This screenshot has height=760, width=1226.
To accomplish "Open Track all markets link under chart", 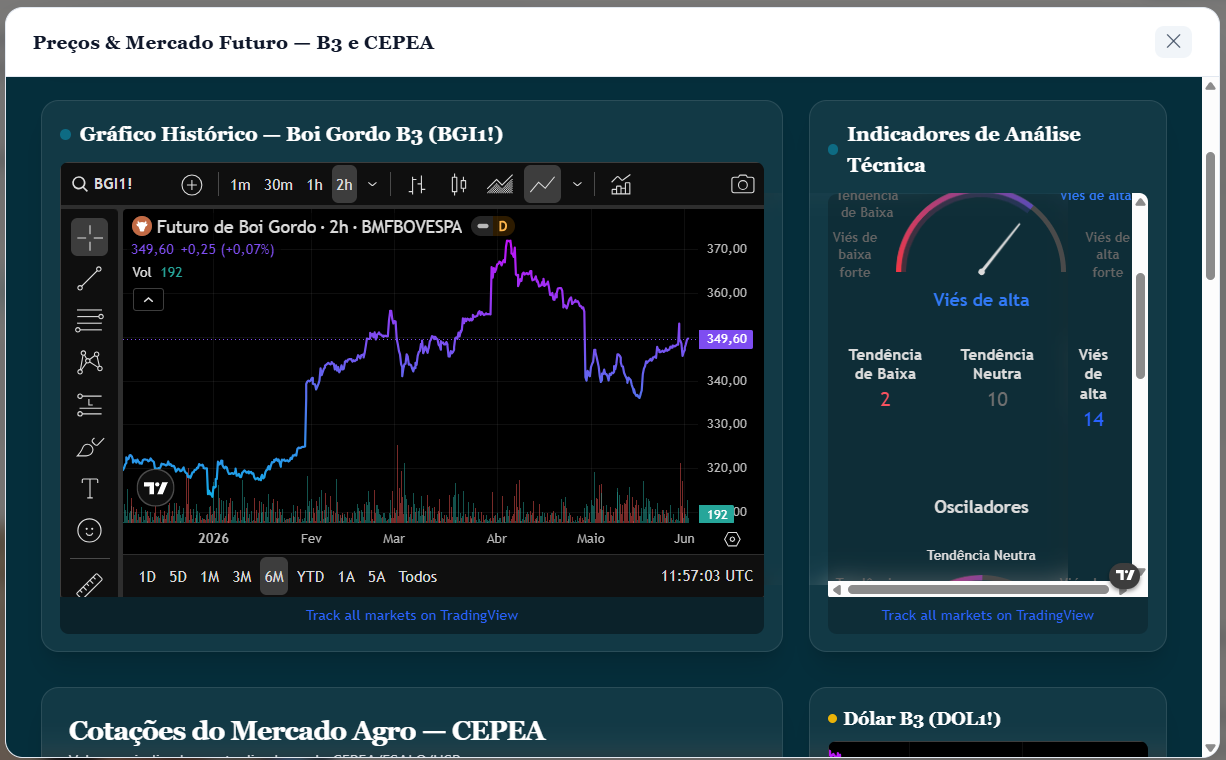I will coord(412,615).
